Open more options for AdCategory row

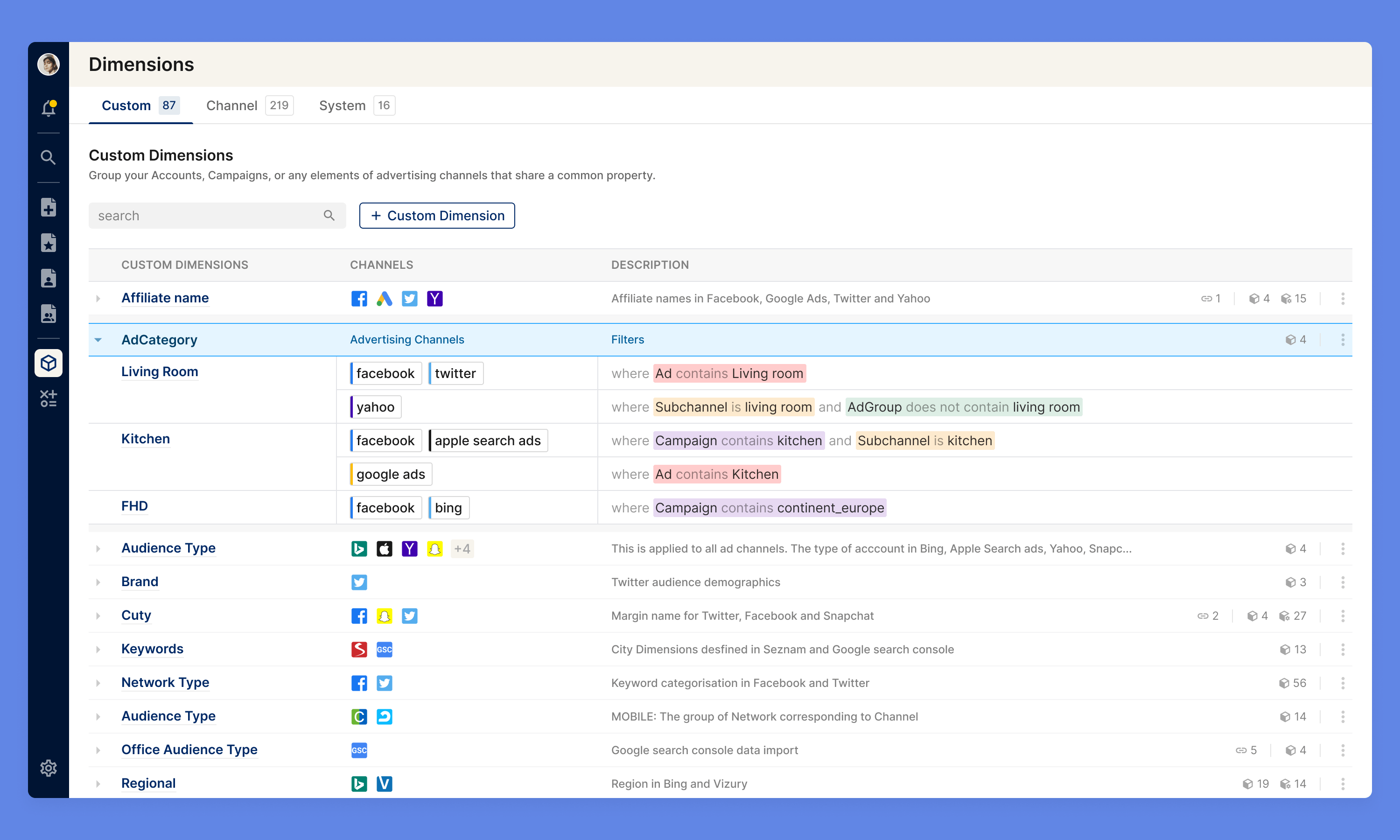coord(1342,340)
